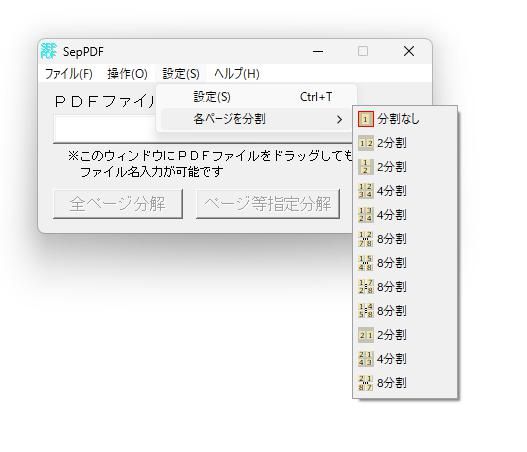Pick 8分割 icon ordered 1 2 ... 7 8
This screenshot has width=527, height=452.
tap(366, 239)
